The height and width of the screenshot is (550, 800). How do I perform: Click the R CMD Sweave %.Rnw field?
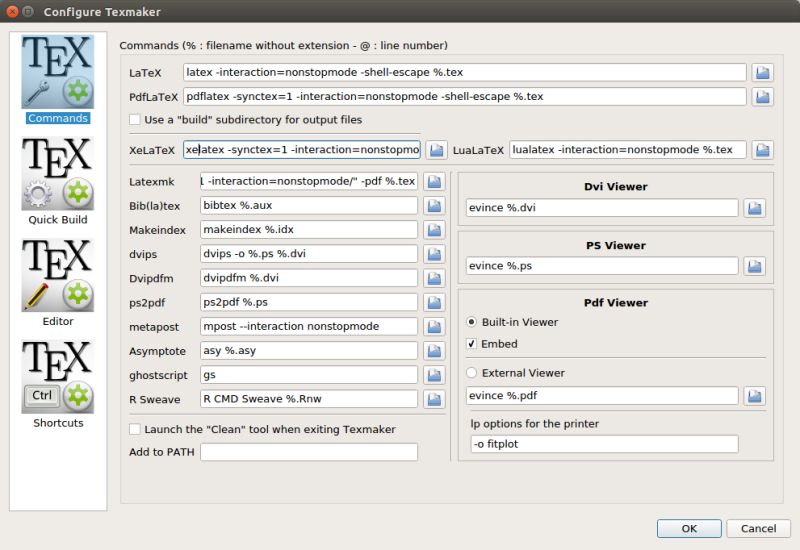pyautogui.click(x=309, y=398)
